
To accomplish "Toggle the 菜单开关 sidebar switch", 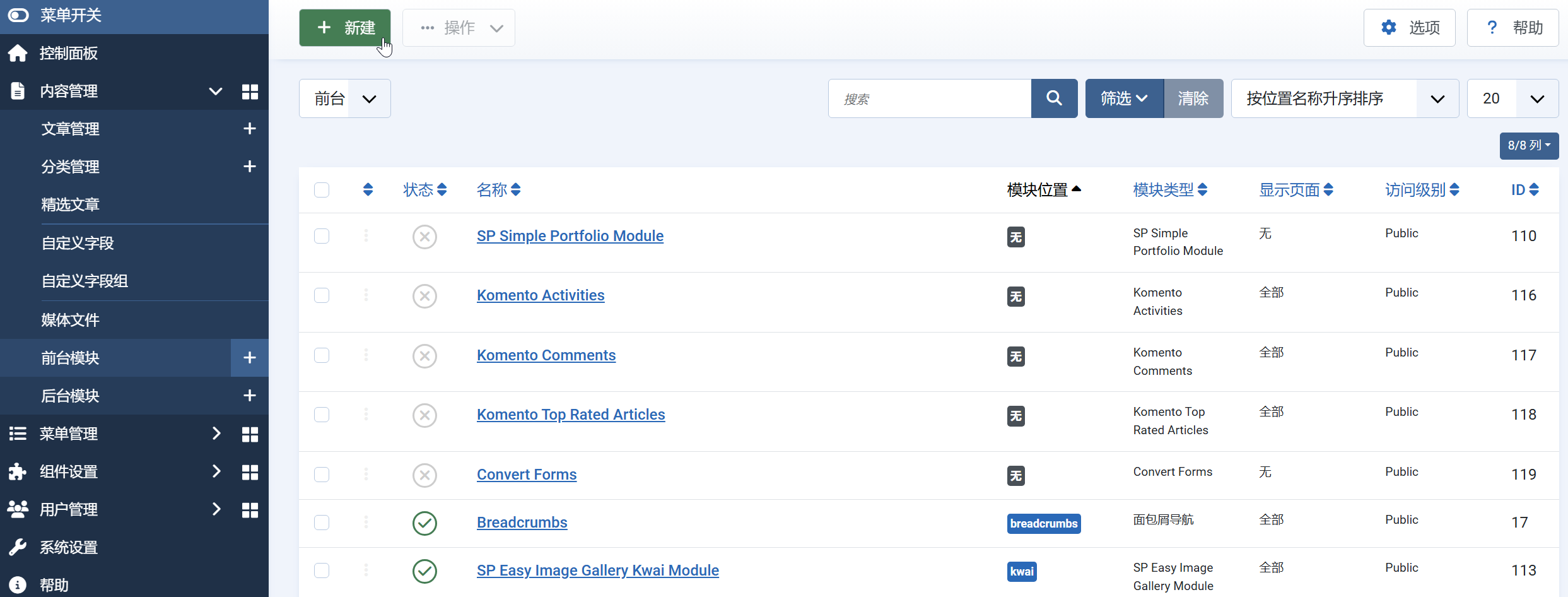I will click(x=18, y=15).
